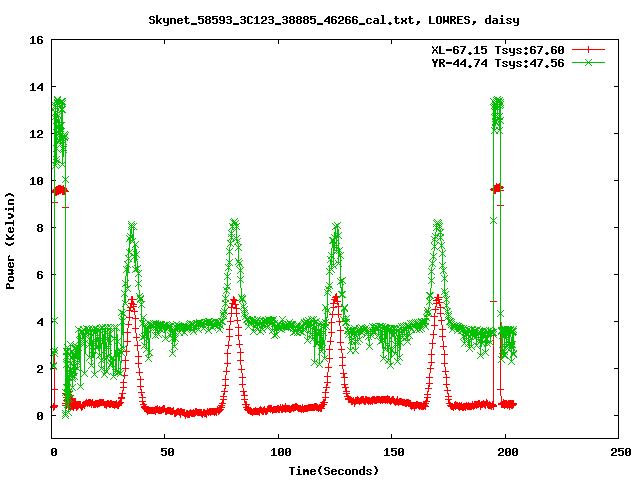Click the green calibration spike near 197 seconds

click(497, 114)
